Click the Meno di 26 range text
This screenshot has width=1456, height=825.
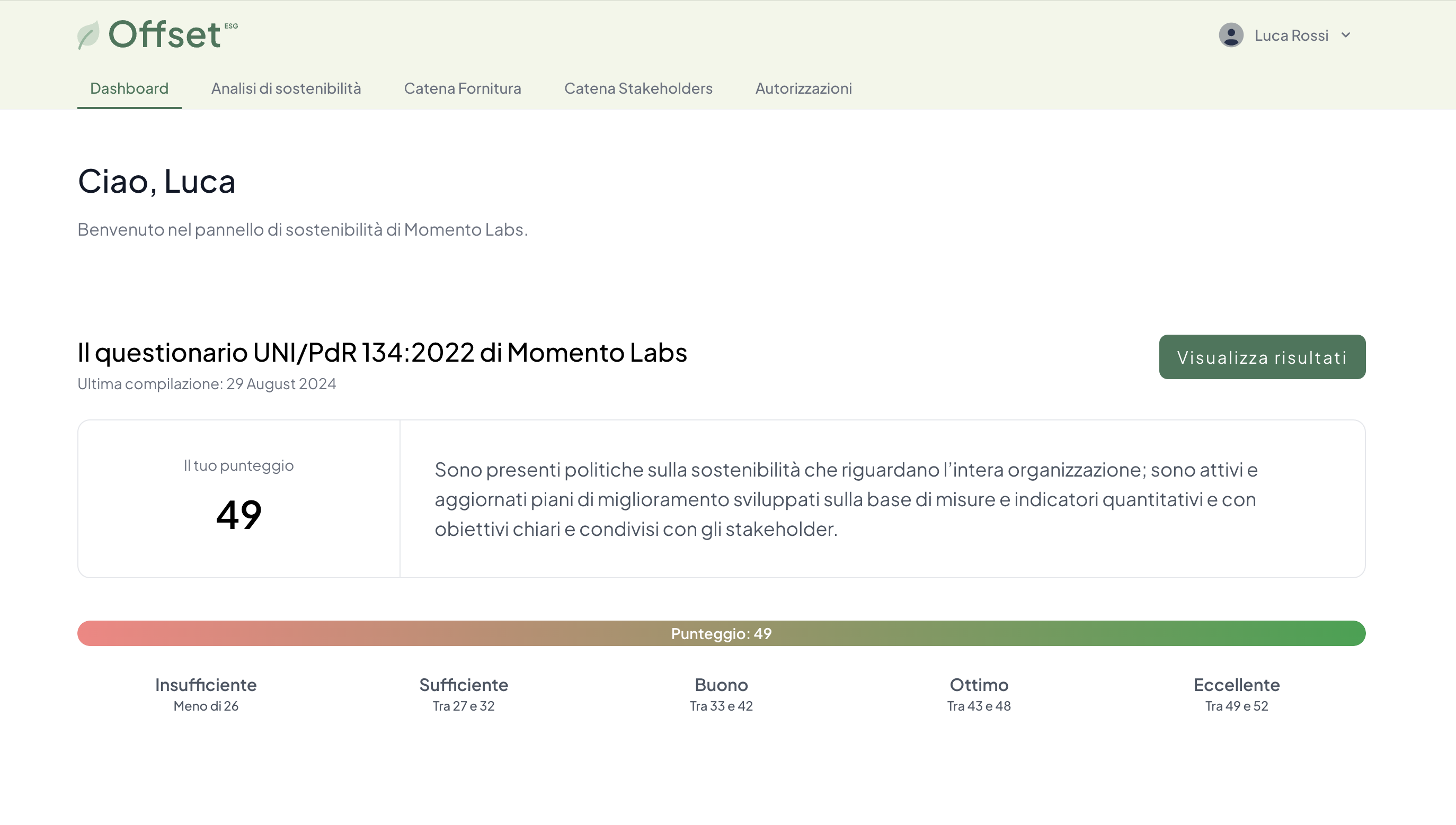(x=206, y=706)
